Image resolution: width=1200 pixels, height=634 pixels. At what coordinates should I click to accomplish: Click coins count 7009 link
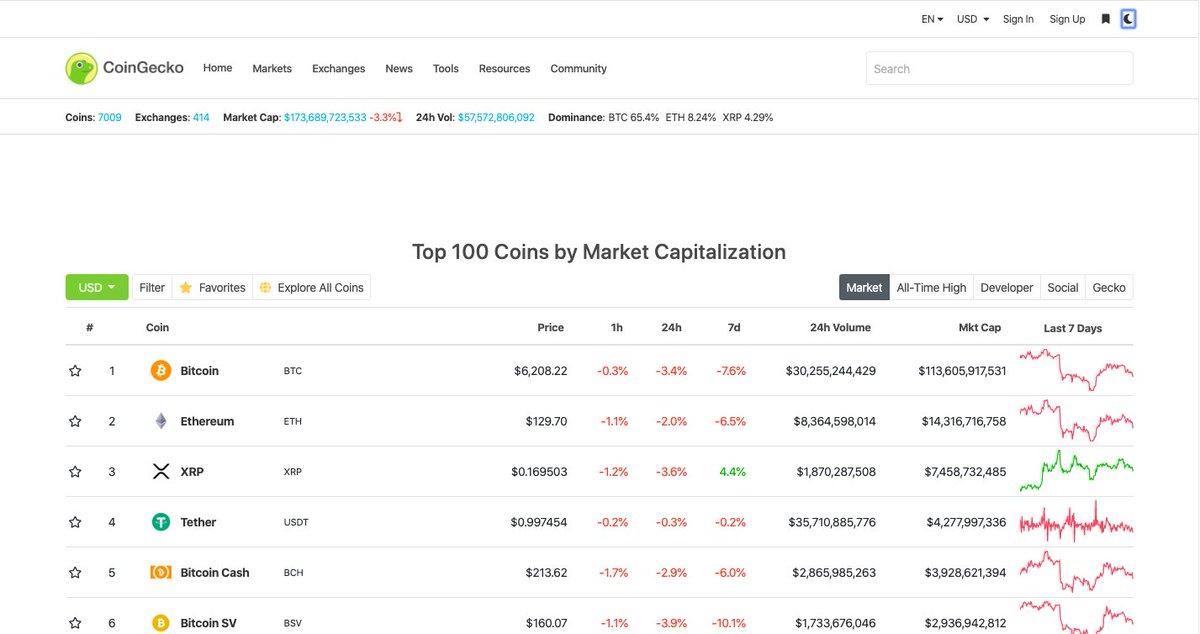pyautogui.click(x=110, y=117)
